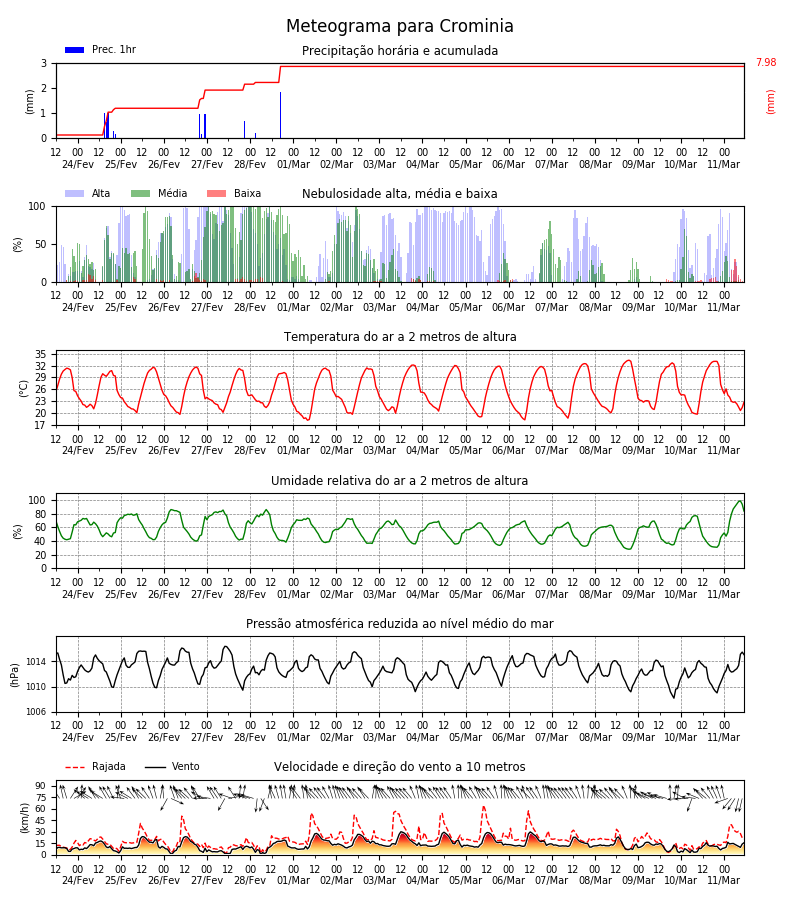
Task: Click the blue Prec. 1hr legend swatch
Action: [x=75, y=50]
